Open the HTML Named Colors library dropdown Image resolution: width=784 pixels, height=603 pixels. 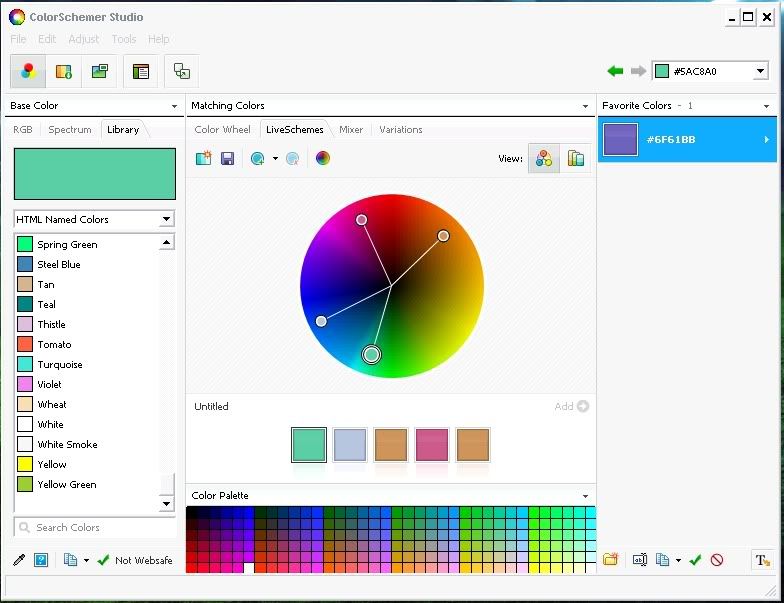[166, 218]
